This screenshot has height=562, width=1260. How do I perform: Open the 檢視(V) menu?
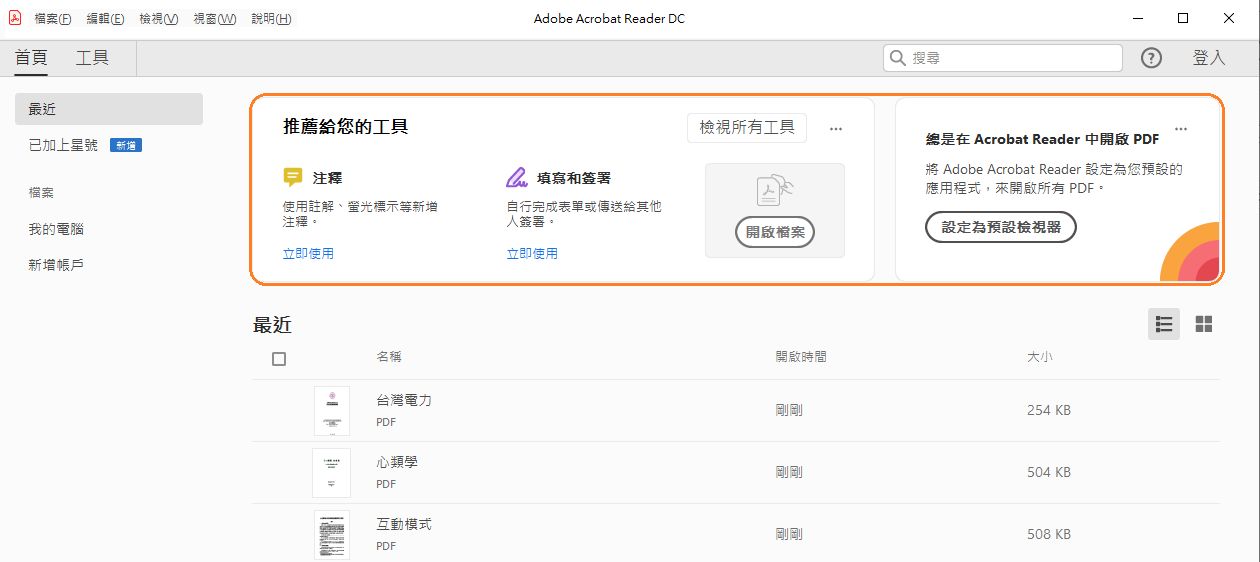pos(159,19)
